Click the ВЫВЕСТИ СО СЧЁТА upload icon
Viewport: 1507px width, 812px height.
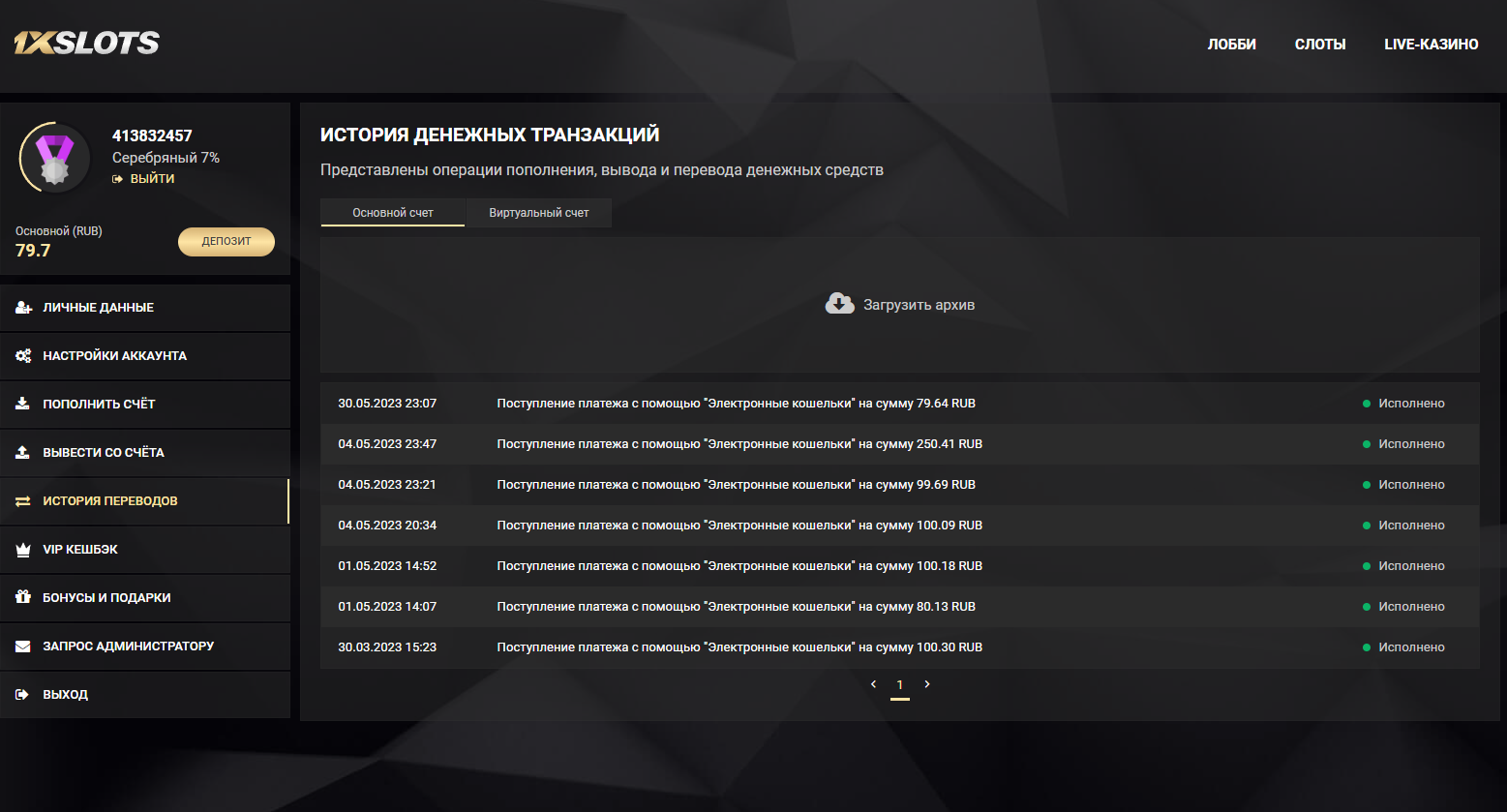[23, 453]
